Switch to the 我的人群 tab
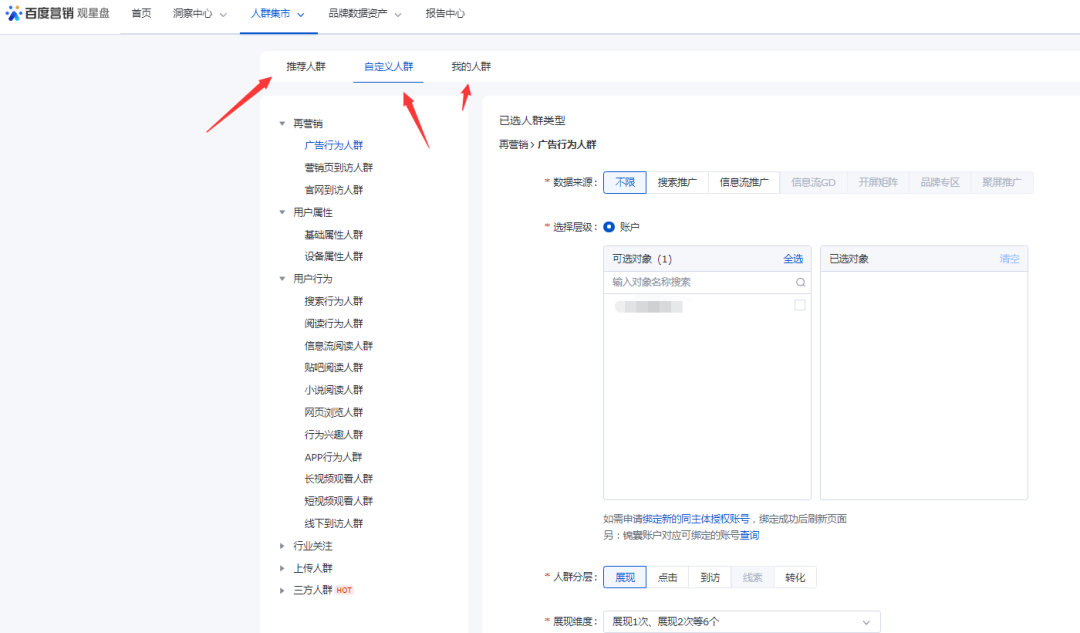This screenshot has width=1080, height=633. [x=471, y=67]
